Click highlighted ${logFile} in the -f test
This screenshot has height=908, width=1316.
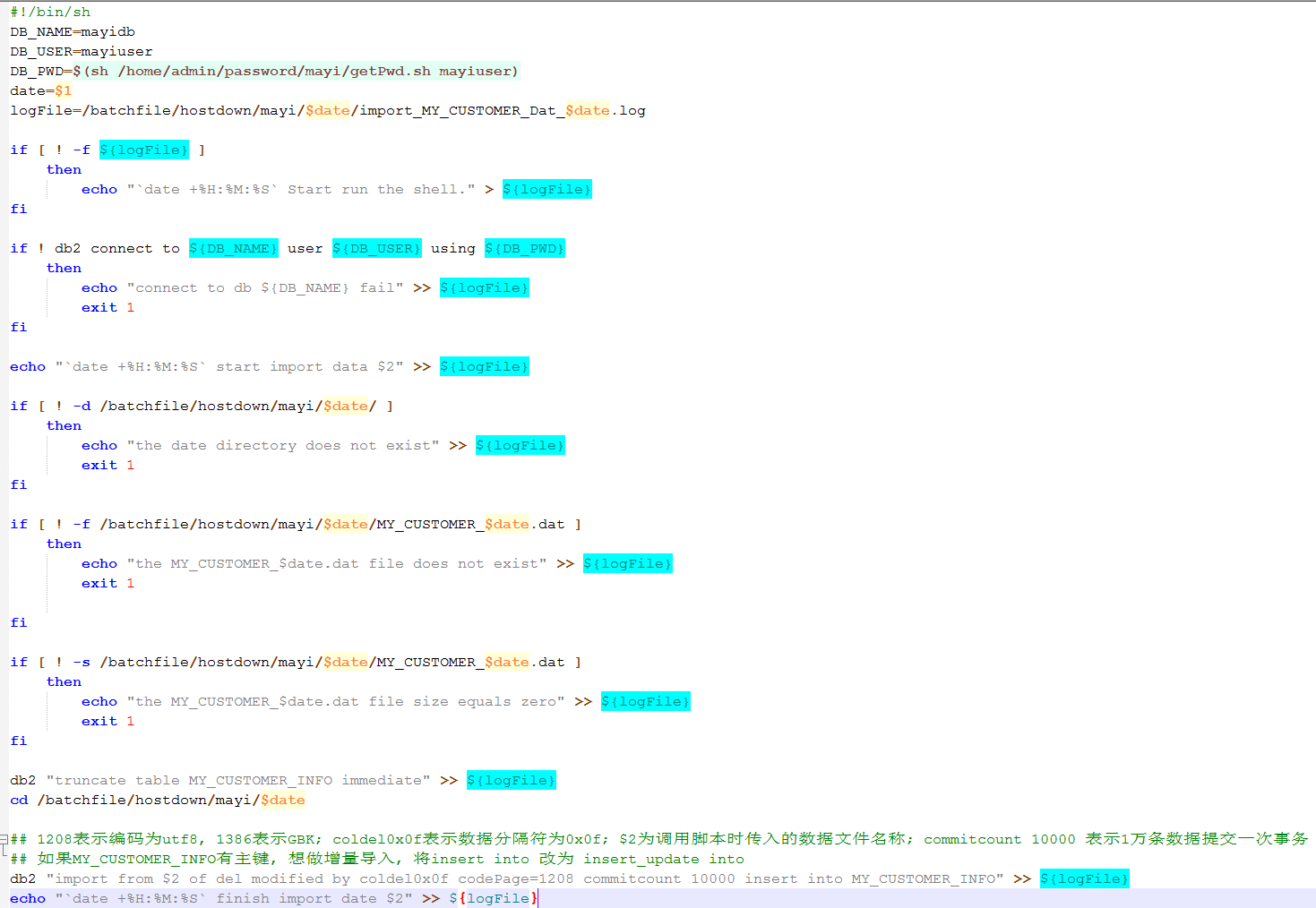[144, 150]
